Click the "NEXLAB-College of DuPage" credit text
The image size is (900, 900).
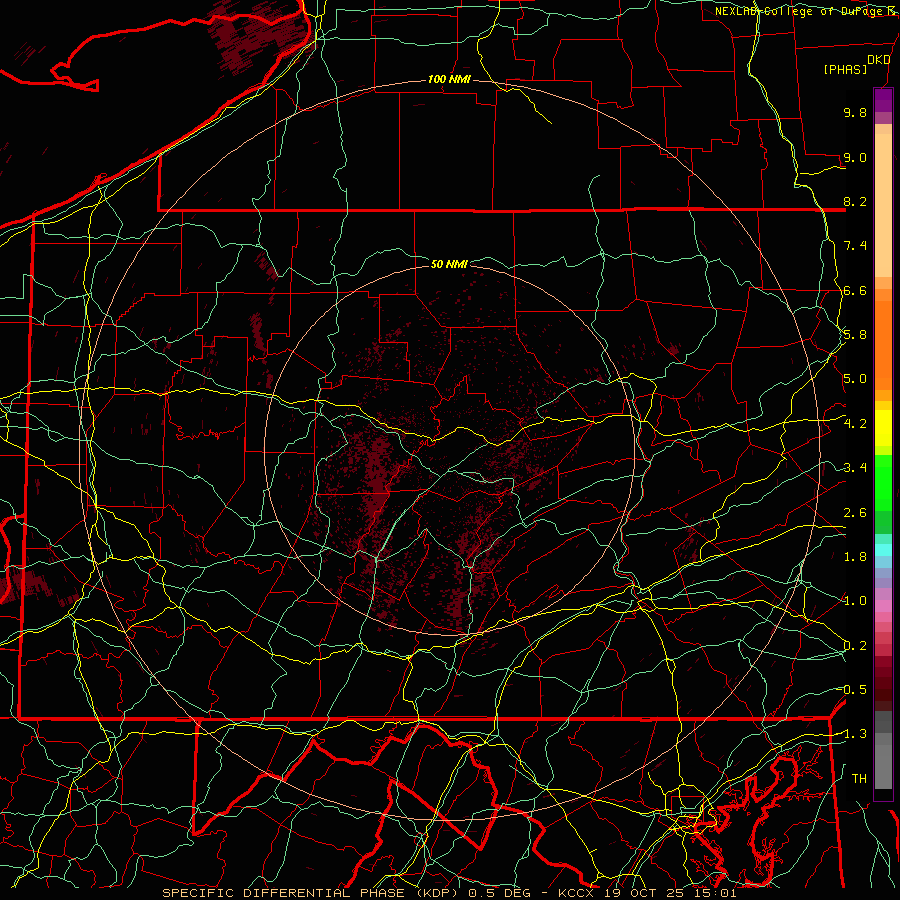pos(799,11)
